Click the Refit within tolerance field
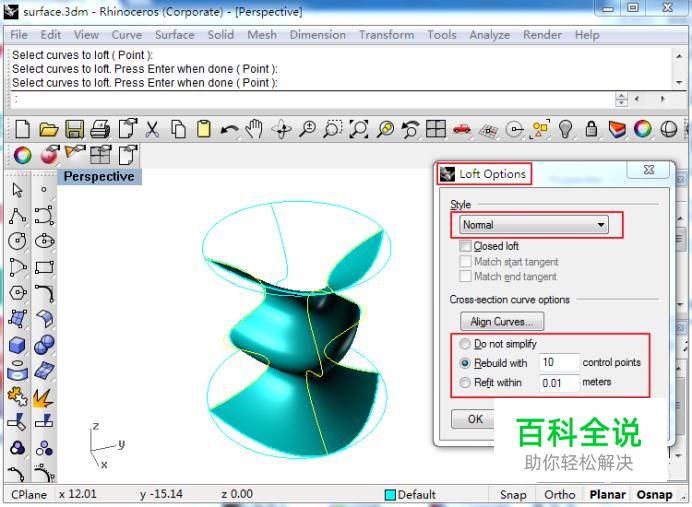 click(x=559, y=383)
